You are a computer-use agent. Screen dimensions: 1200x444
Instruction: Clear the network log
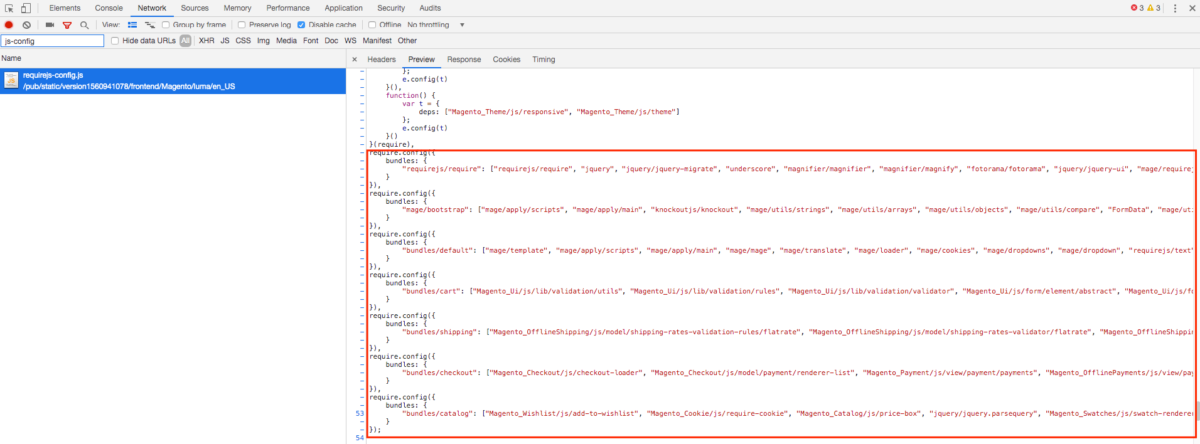tap(27, 24)
